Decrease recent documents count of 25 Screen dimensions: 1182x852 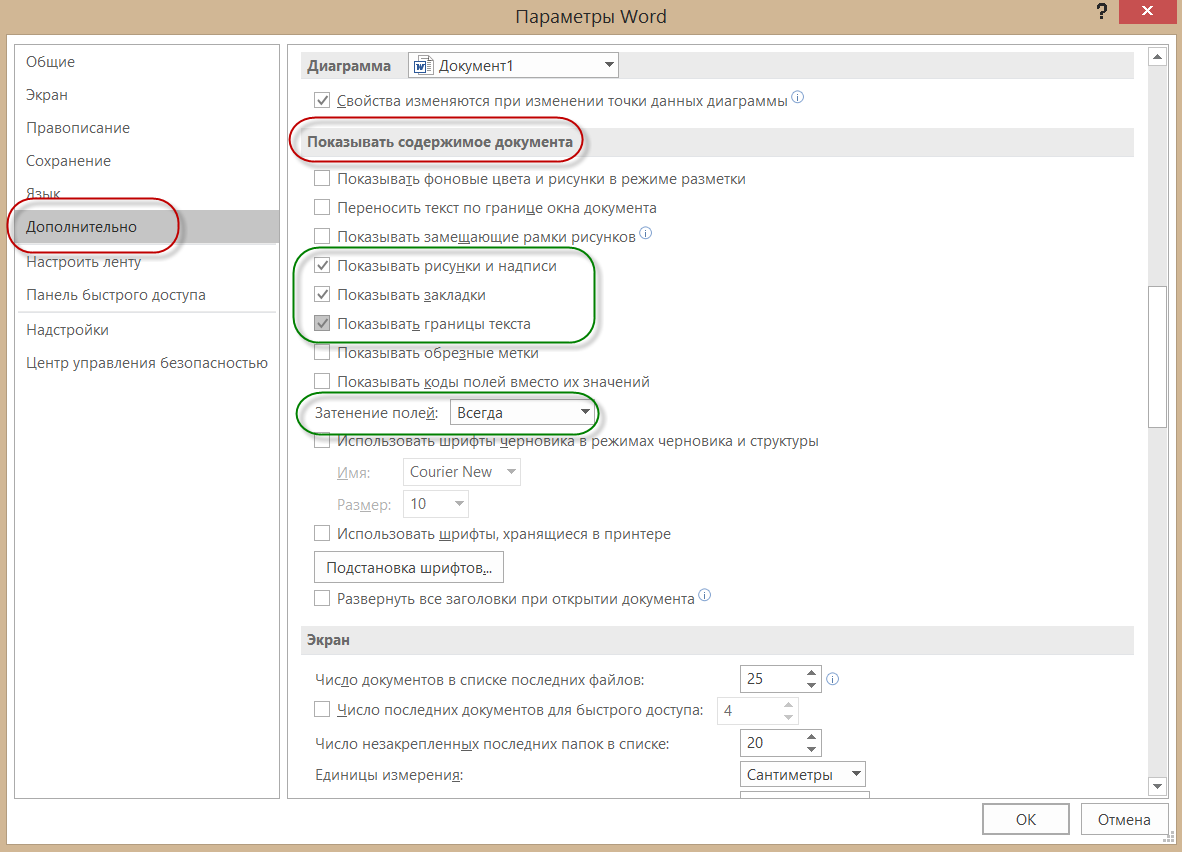811,685
